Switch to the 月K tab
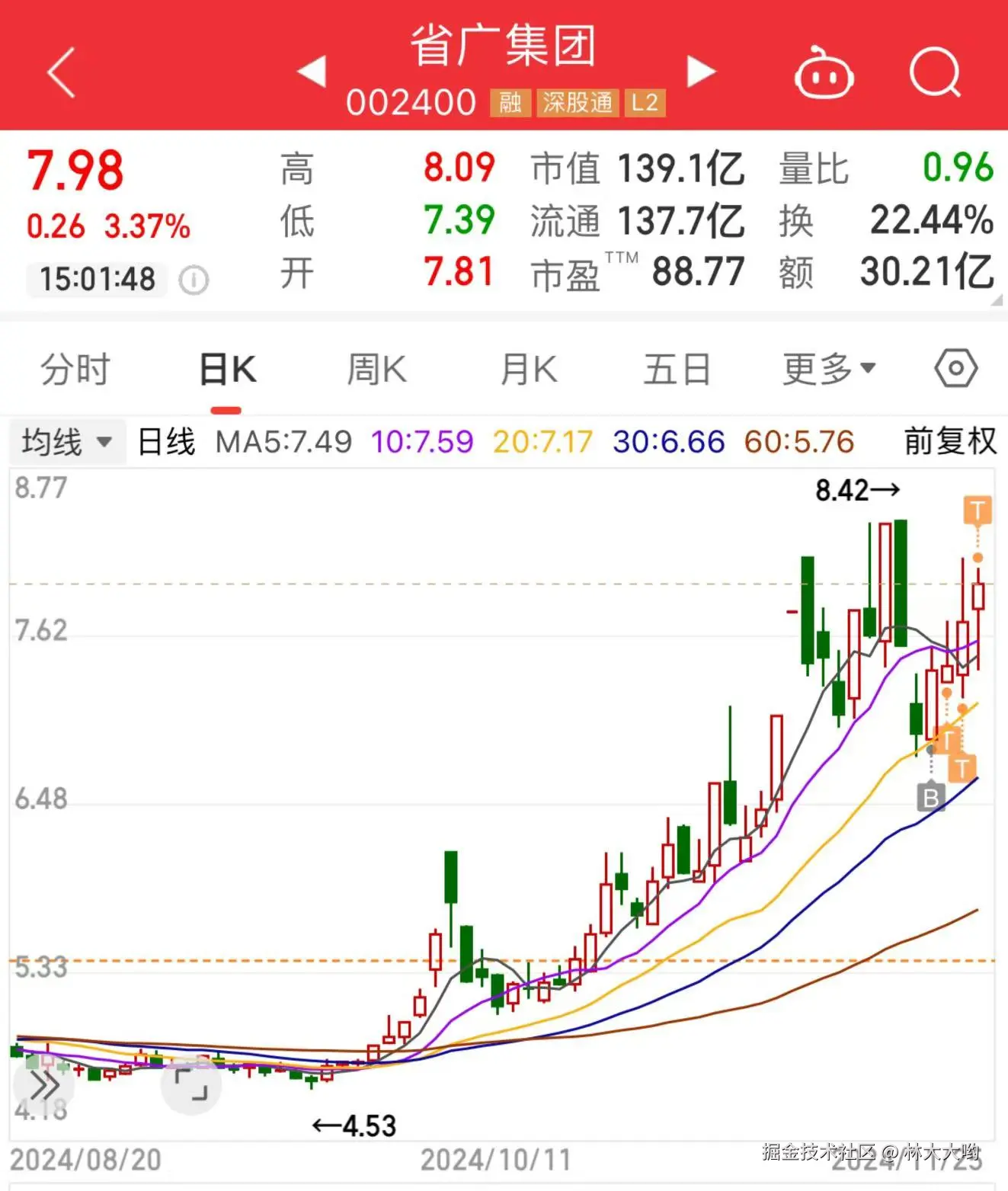The height and width of the screenshot is (1191, 1008). 527,368
